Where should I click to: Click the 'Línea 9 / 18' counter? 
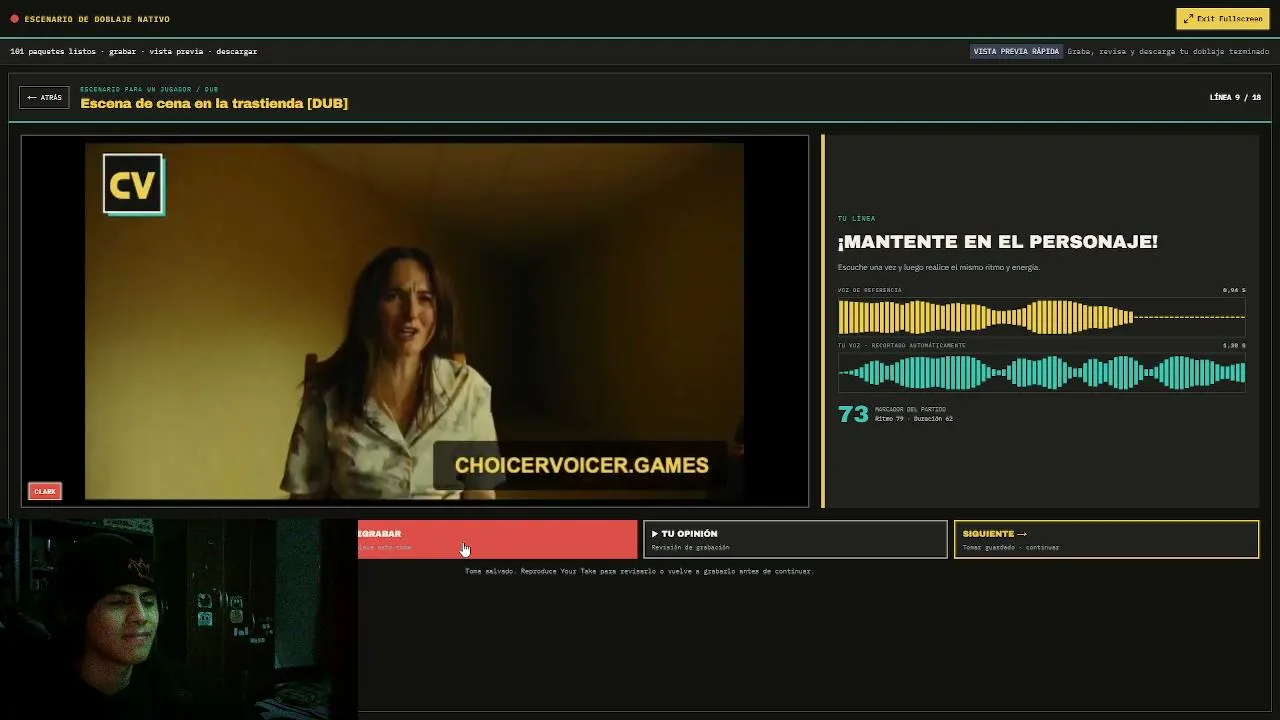pos(1235,98)
